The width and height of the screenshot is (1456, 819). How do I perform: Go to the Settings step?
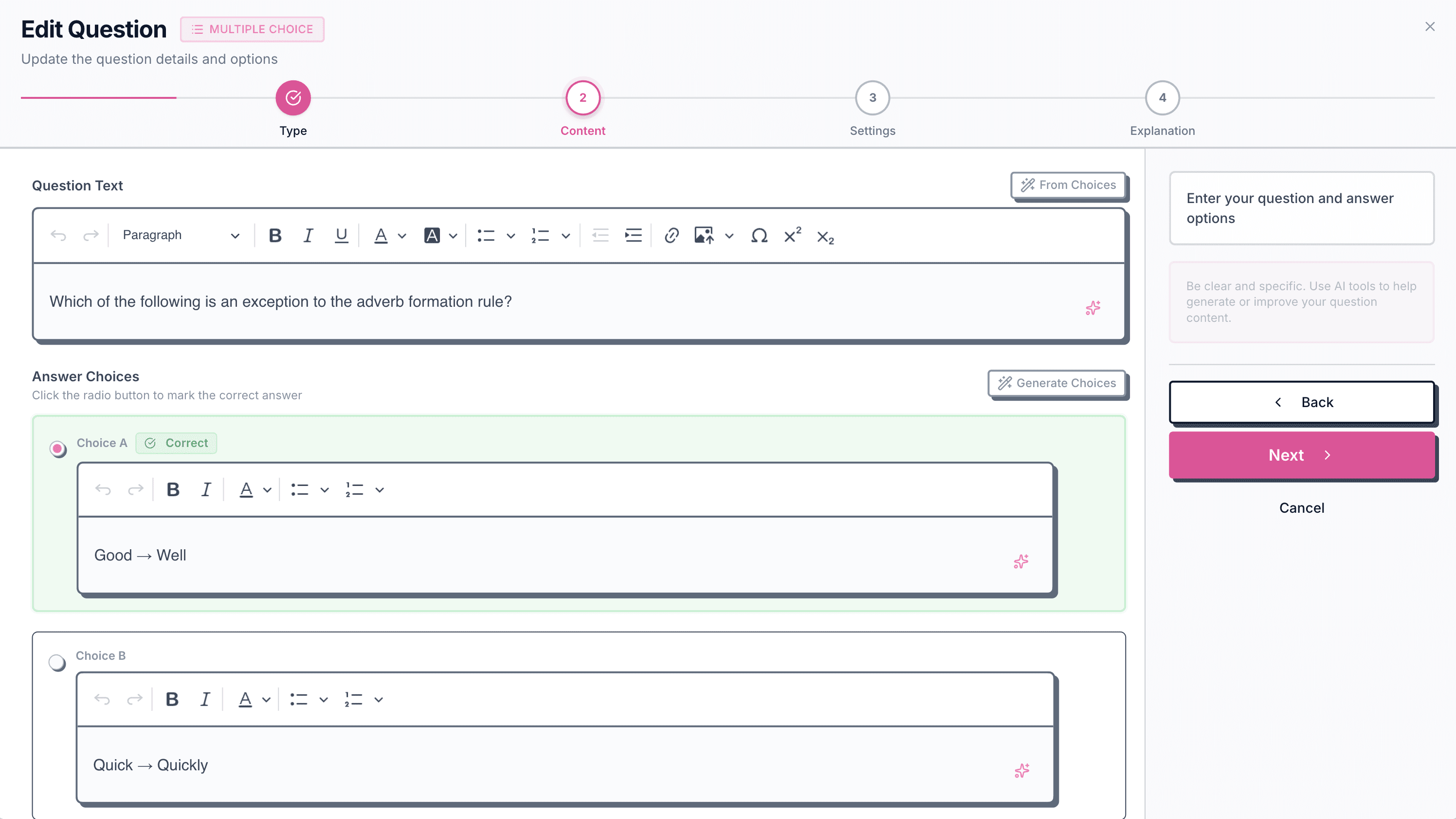click(x=872, y=98)
